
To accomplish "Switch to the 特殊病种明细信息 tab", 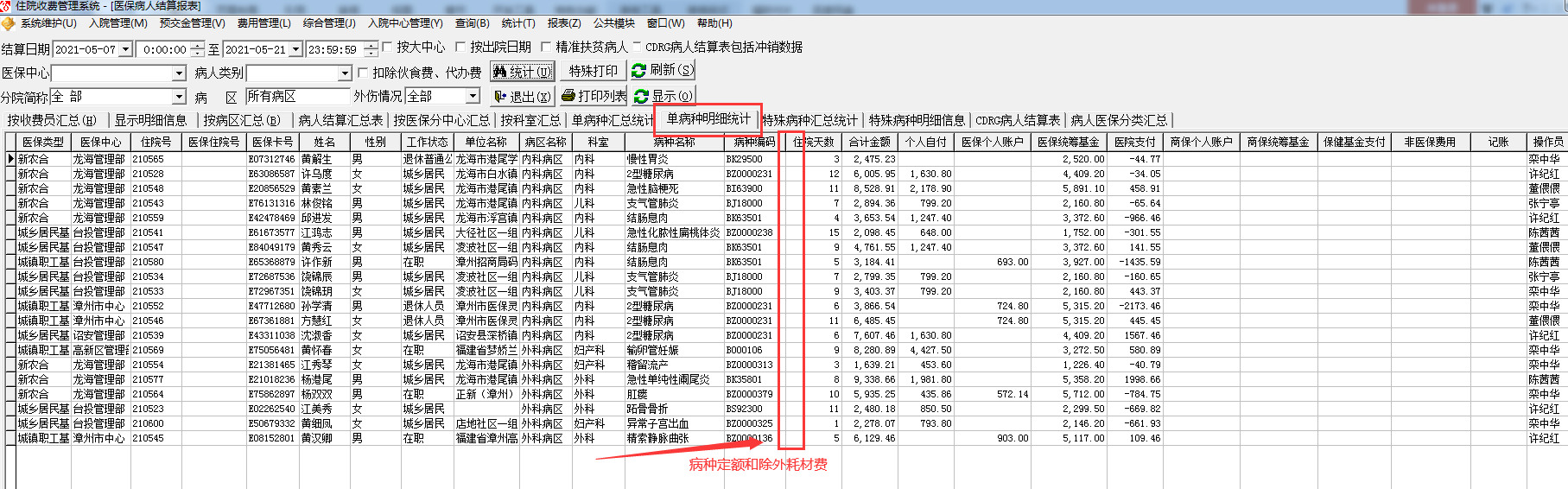I will point(917,120).
